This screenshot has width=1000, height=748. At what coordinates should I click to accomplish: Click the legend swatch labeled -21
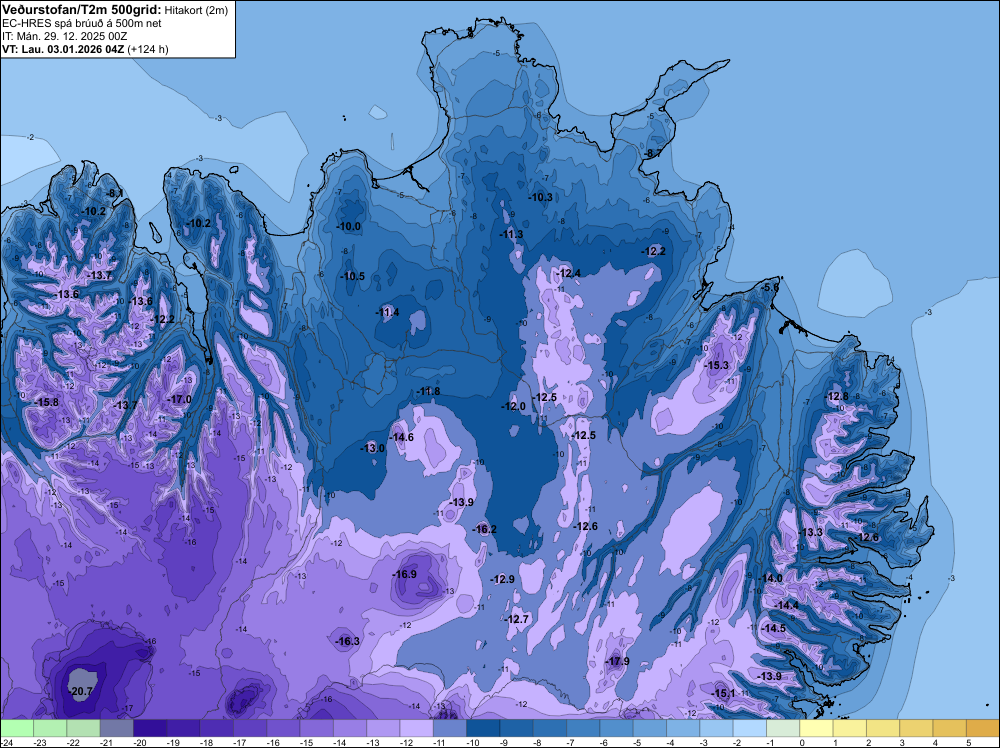coord(117,728)
